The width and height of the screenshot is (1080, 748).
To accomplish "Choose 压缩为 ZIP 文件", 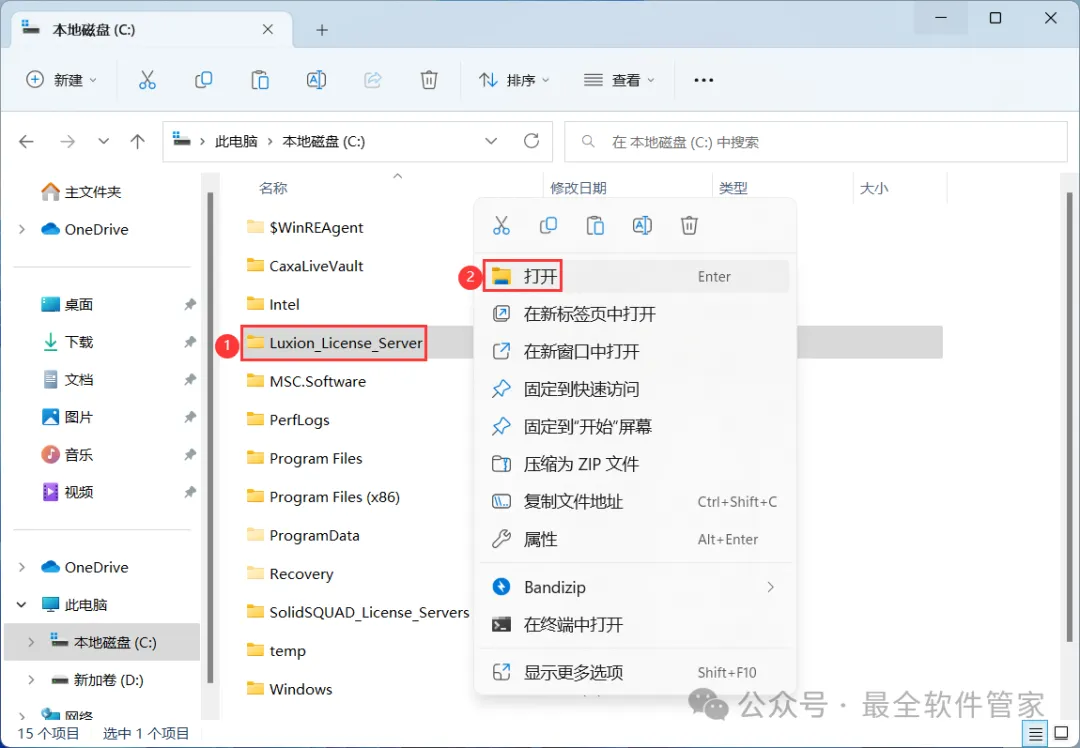I will (635, 464).
